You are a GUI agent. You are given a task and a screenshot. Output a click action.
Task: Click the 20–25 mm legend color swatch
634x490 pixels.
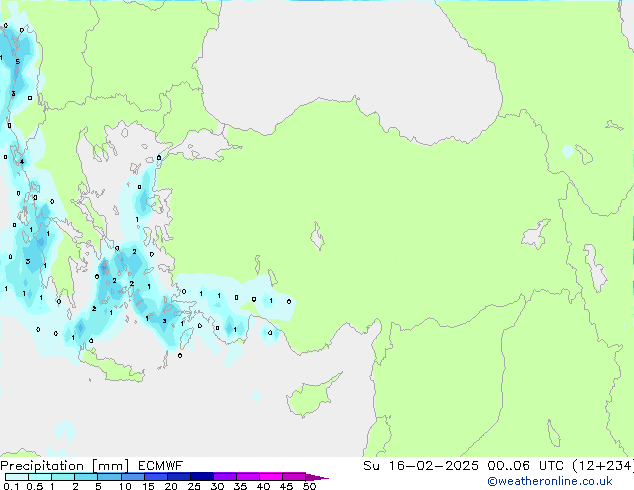pos(178,477)
